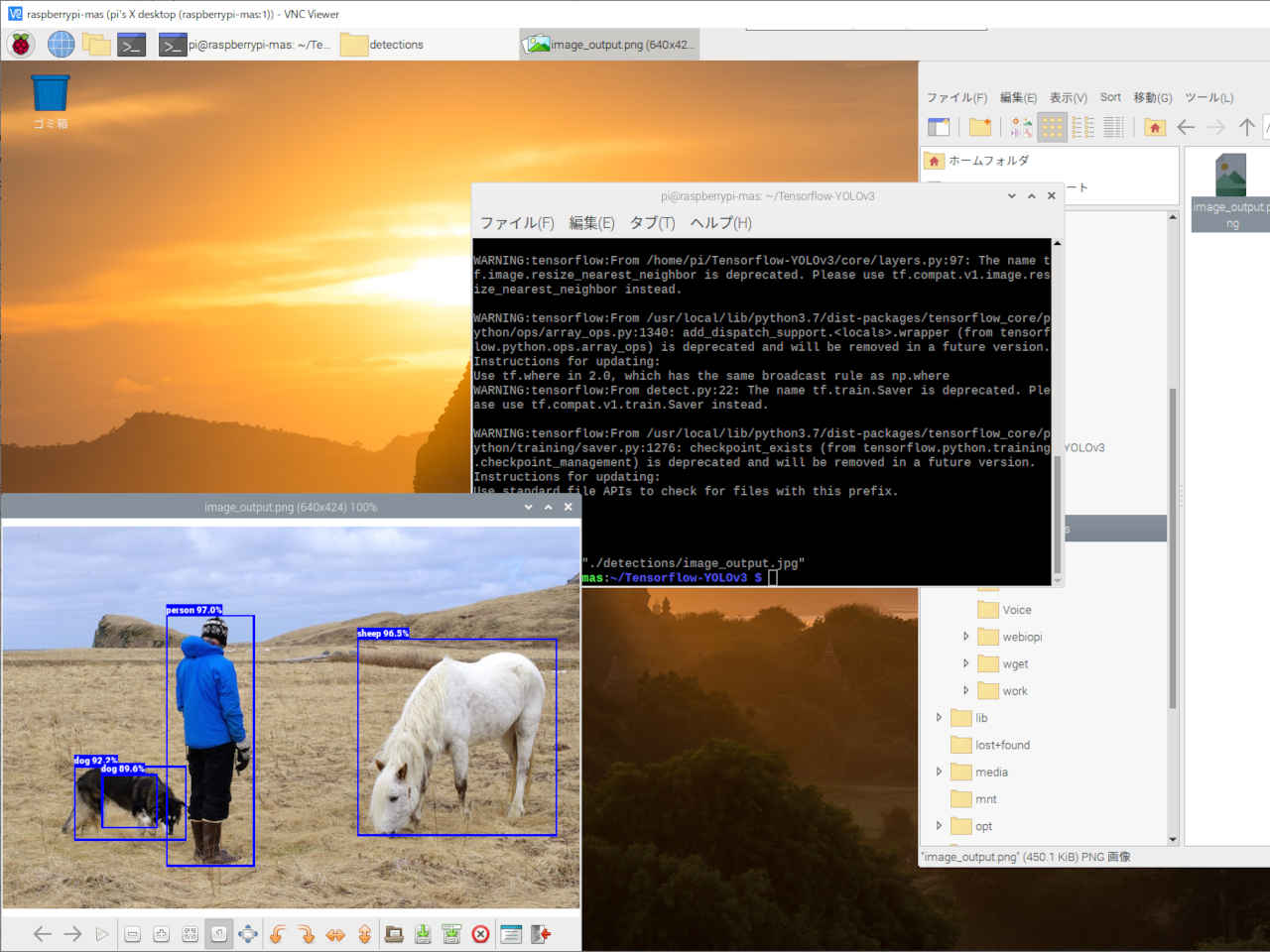Image resolution: width=1270 pixels, height=952 pixels.
Task: Open Raspberry Pi main menu
Action: pos(21,44)
